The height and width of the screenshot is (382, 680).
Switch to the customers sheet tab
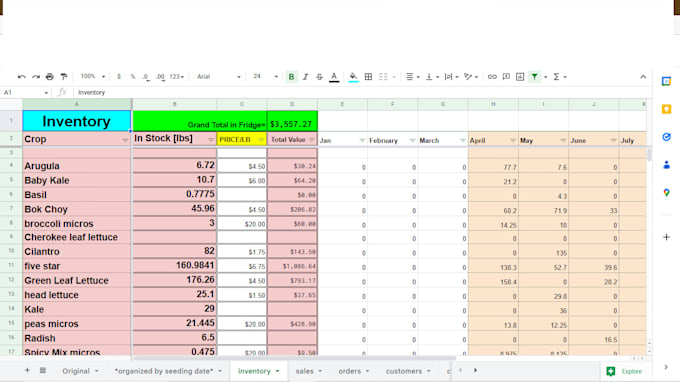click(x=408, y=371)
